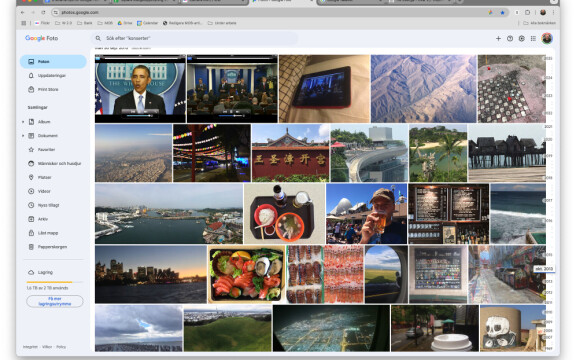Open skull graffiti photo

pyautogui.click(x=512, y=328)
